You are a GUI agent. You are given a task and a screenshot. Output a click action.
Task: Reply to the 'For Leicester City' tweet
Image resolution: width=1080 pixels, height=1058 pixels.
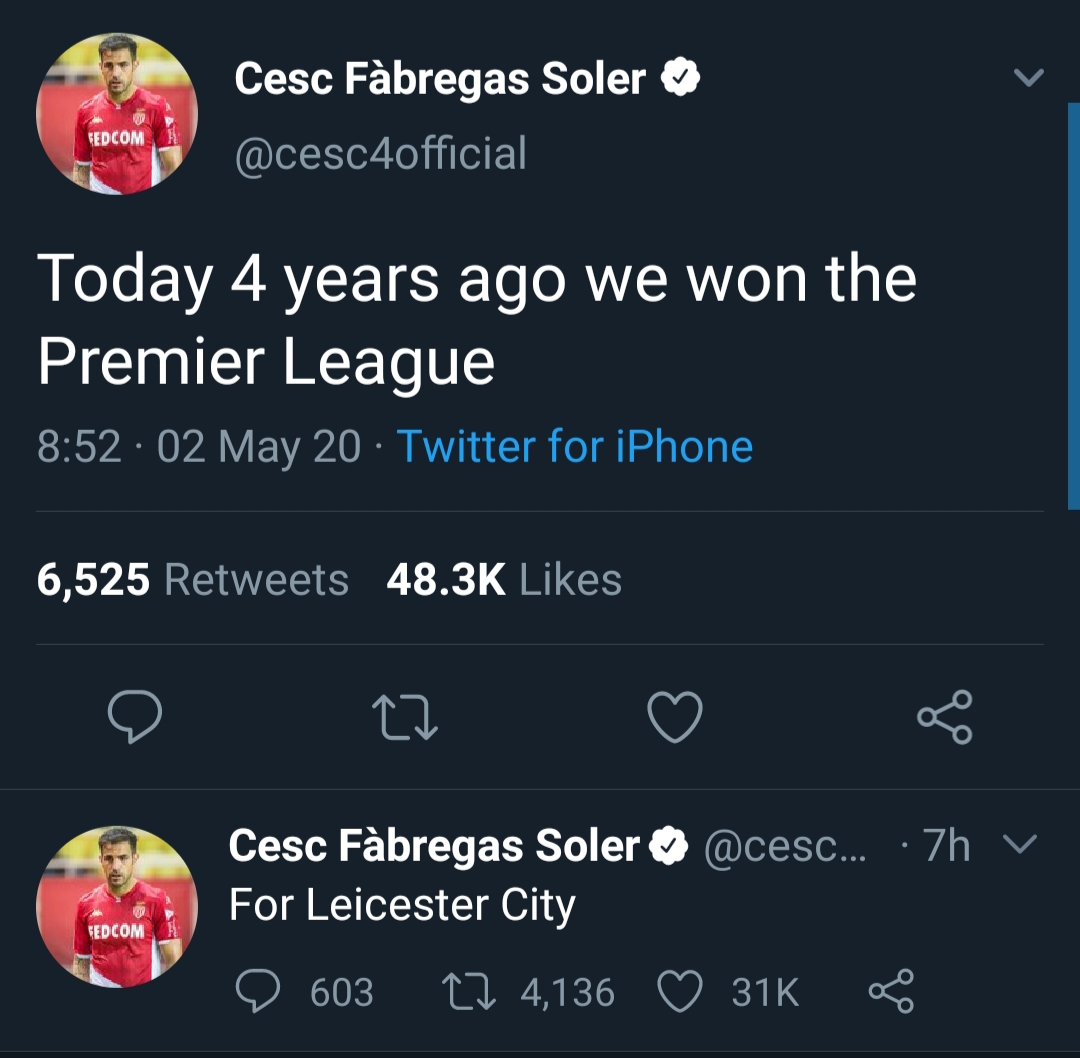coord(258,990)
